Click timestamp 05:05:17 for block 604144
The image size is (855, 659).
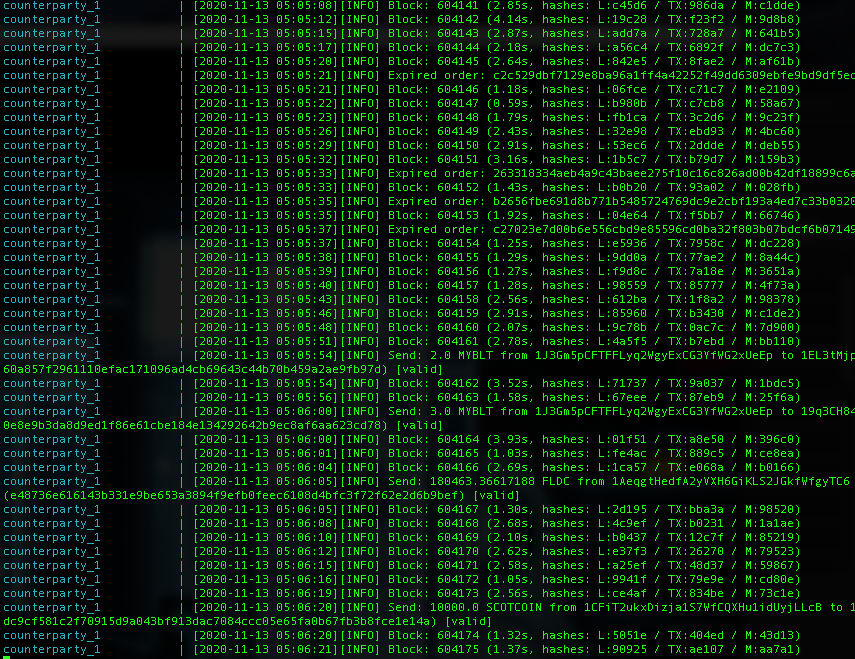click(304, 47)
